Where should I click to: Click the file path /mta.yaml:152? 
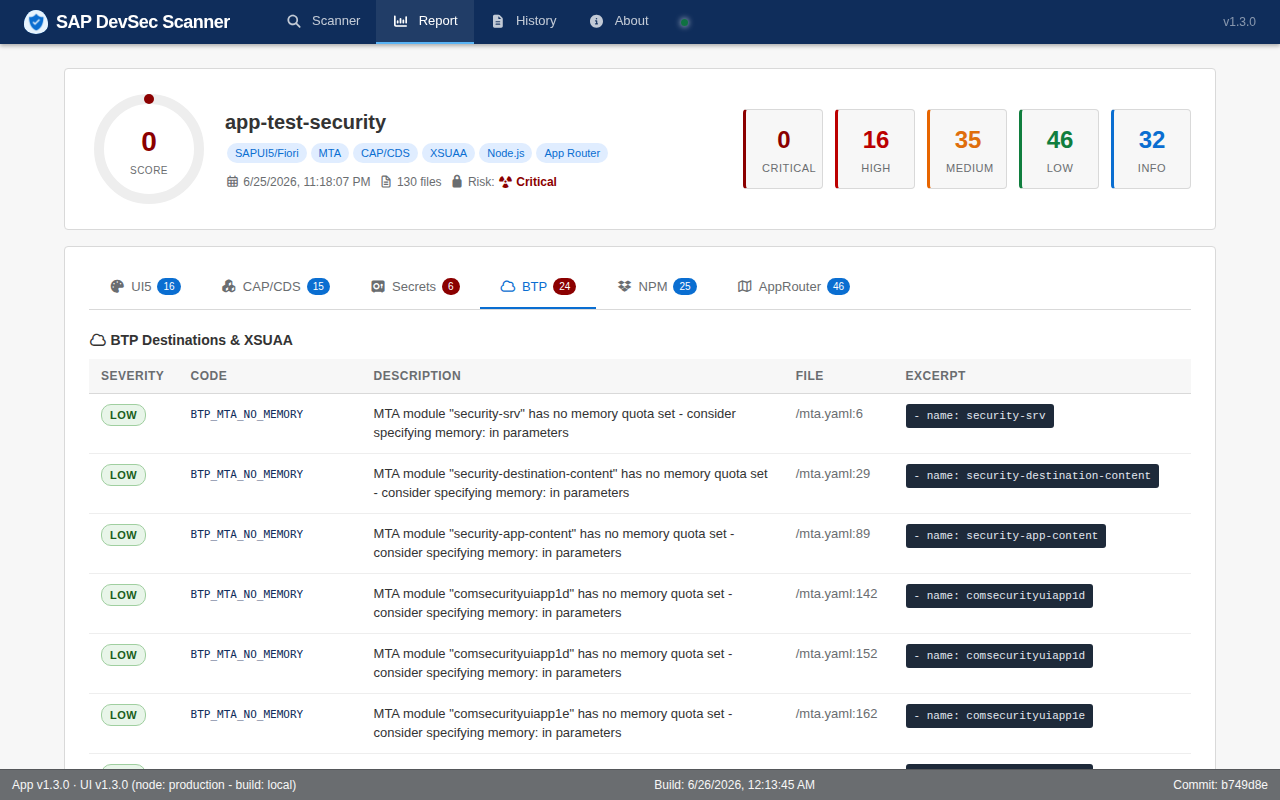836,654
